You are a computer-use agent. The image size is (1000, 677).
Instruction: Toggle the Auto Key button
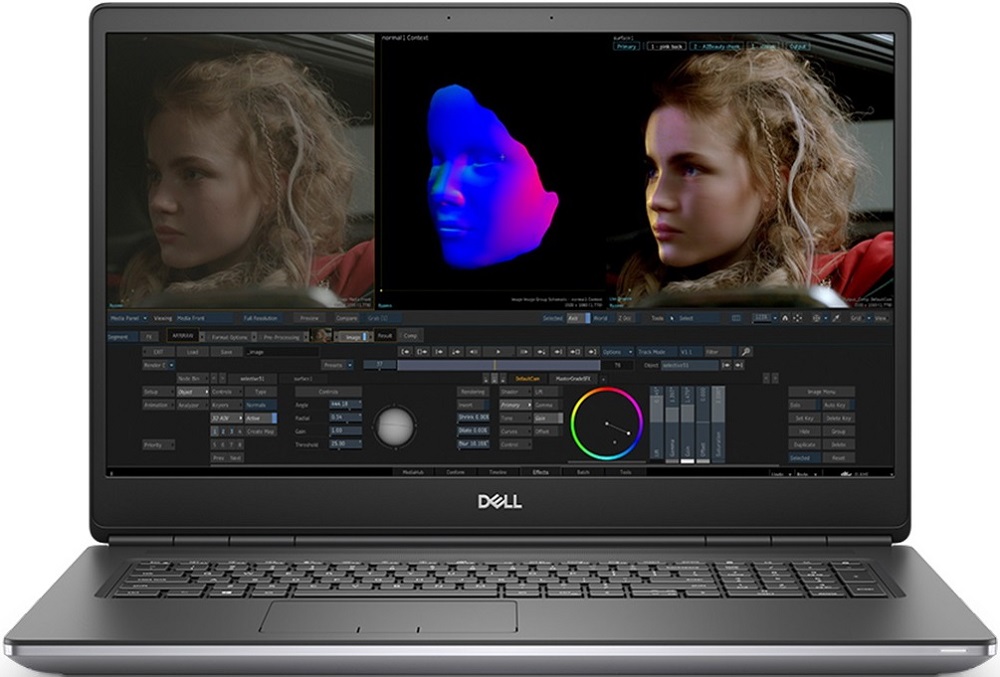(x=838, y=405)
